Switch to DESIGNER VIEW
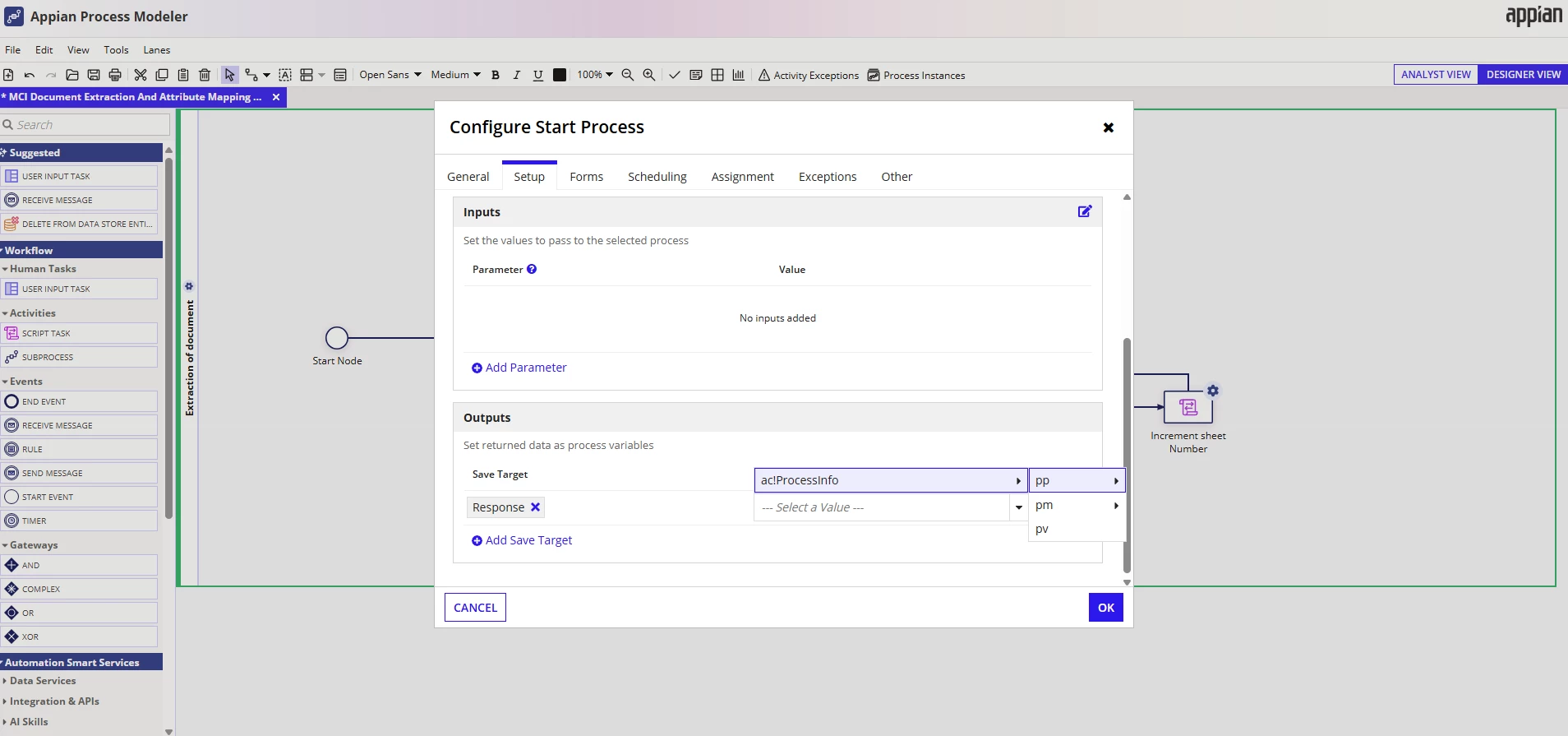 point(1523,75)
